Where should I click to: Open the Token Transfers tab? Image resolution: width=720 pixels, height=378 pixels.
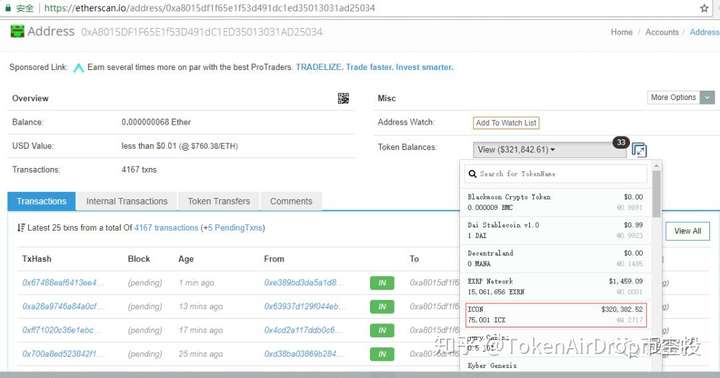219,201
